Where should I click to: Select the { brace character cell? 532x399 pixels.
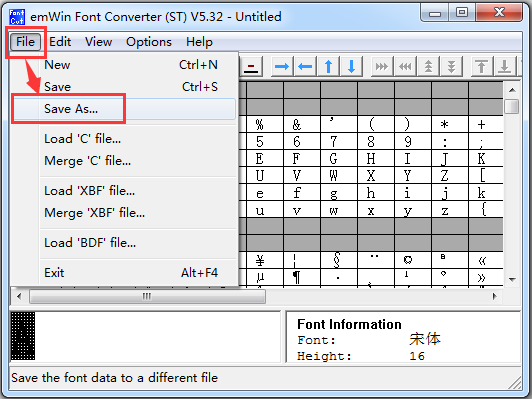(x=486, y=210)
